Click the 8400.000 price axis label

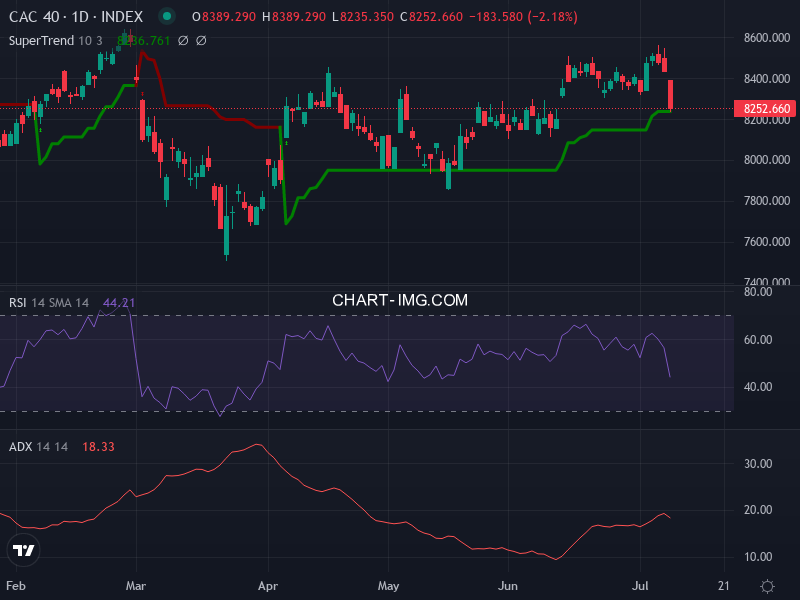767,79
